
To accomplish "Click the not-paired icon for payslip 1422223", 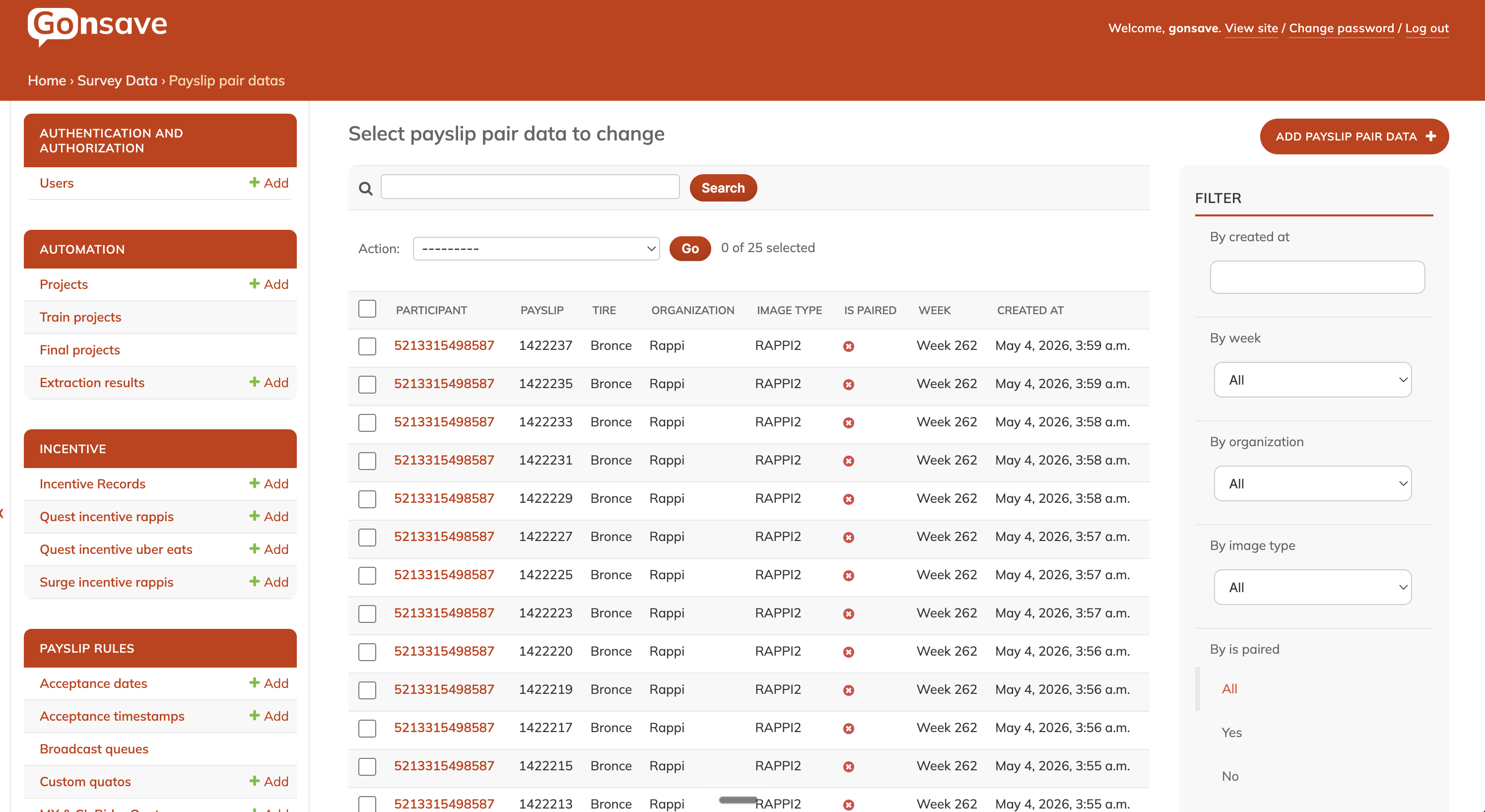I will pyautogui.click(x=849, y=614).
